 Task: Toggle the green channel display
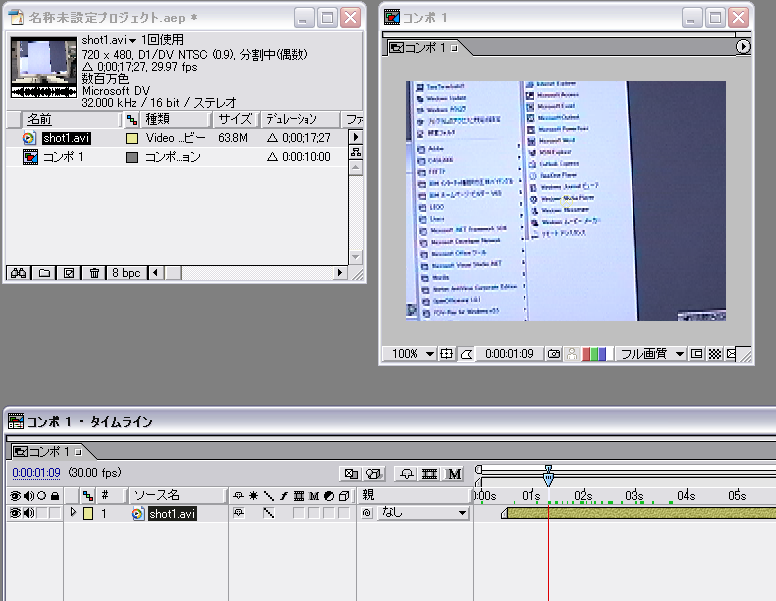(594, 354)
